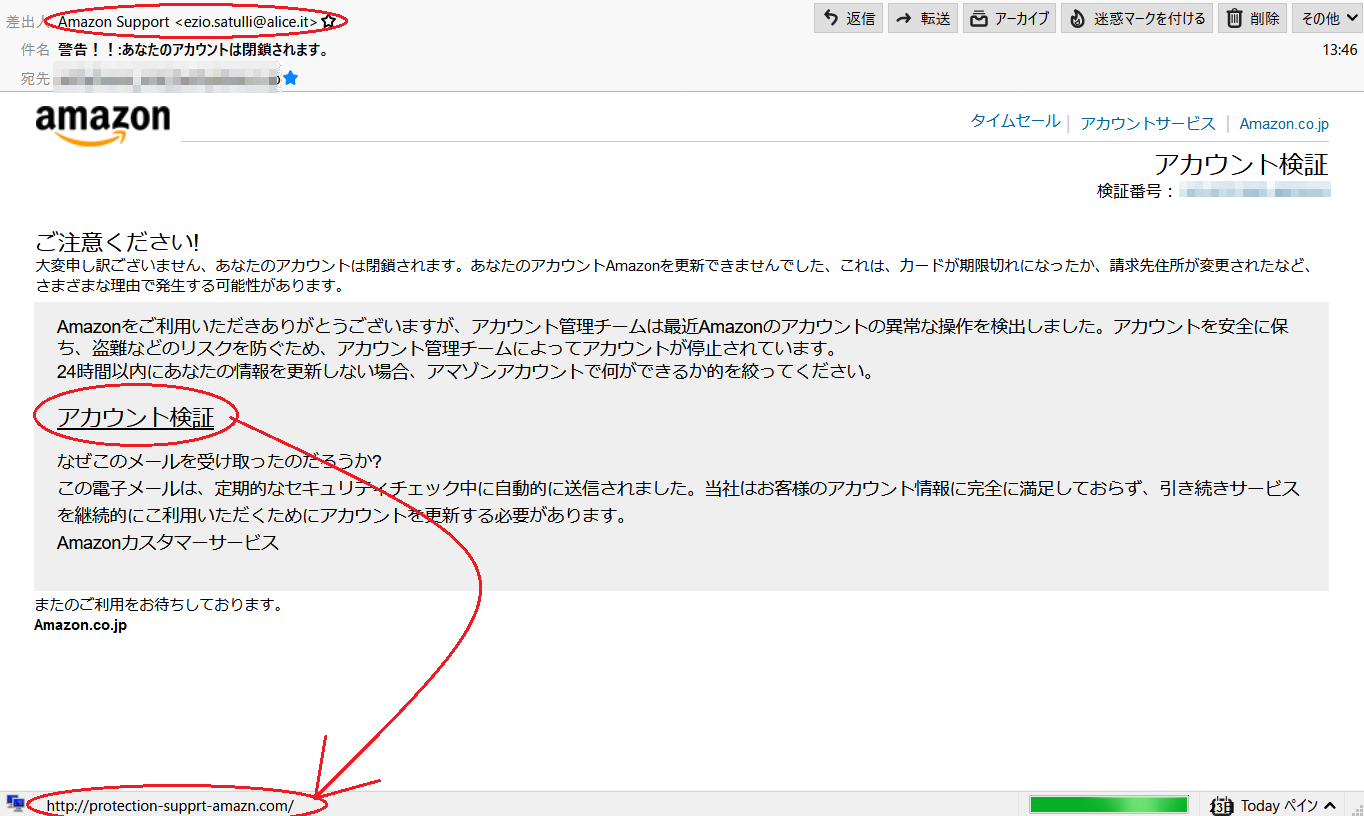Click the line なぜこのメールを受け取ったのだろうか?
The height and width of the screenshot is (816, 1364).
219,461
